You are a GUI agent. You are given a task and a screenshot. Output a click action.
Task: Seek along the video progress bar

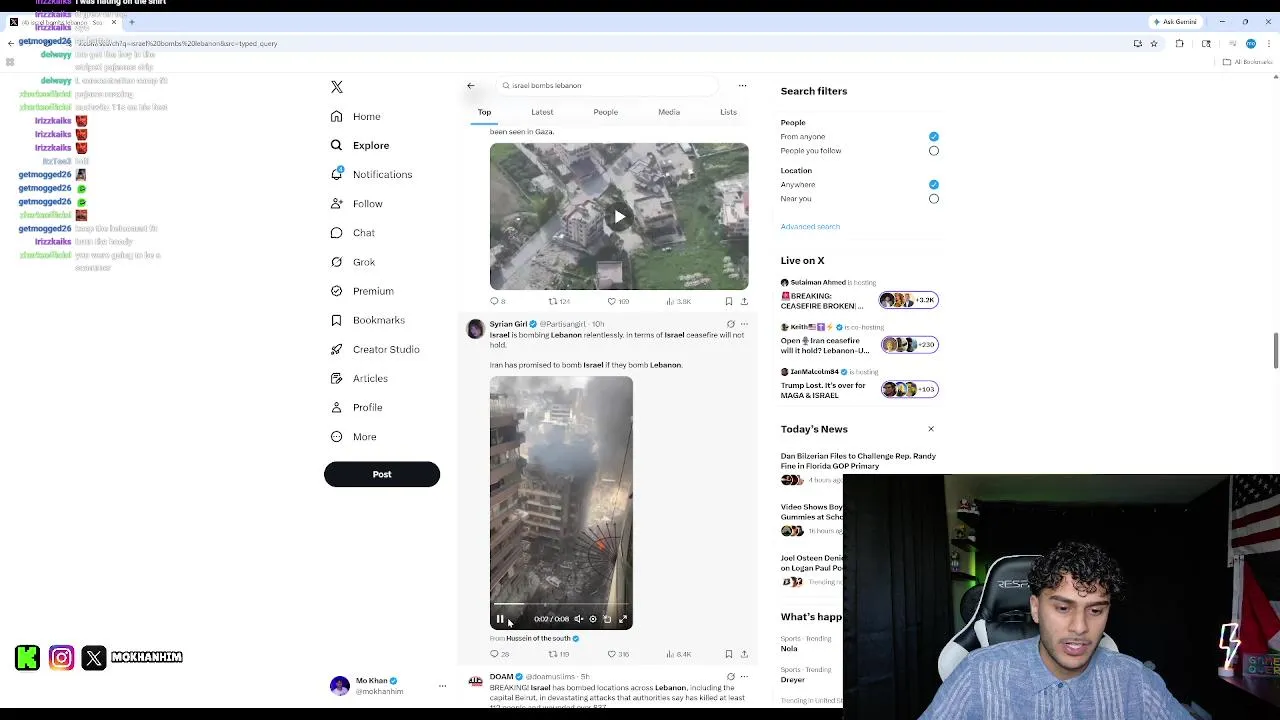coord(561,605)
